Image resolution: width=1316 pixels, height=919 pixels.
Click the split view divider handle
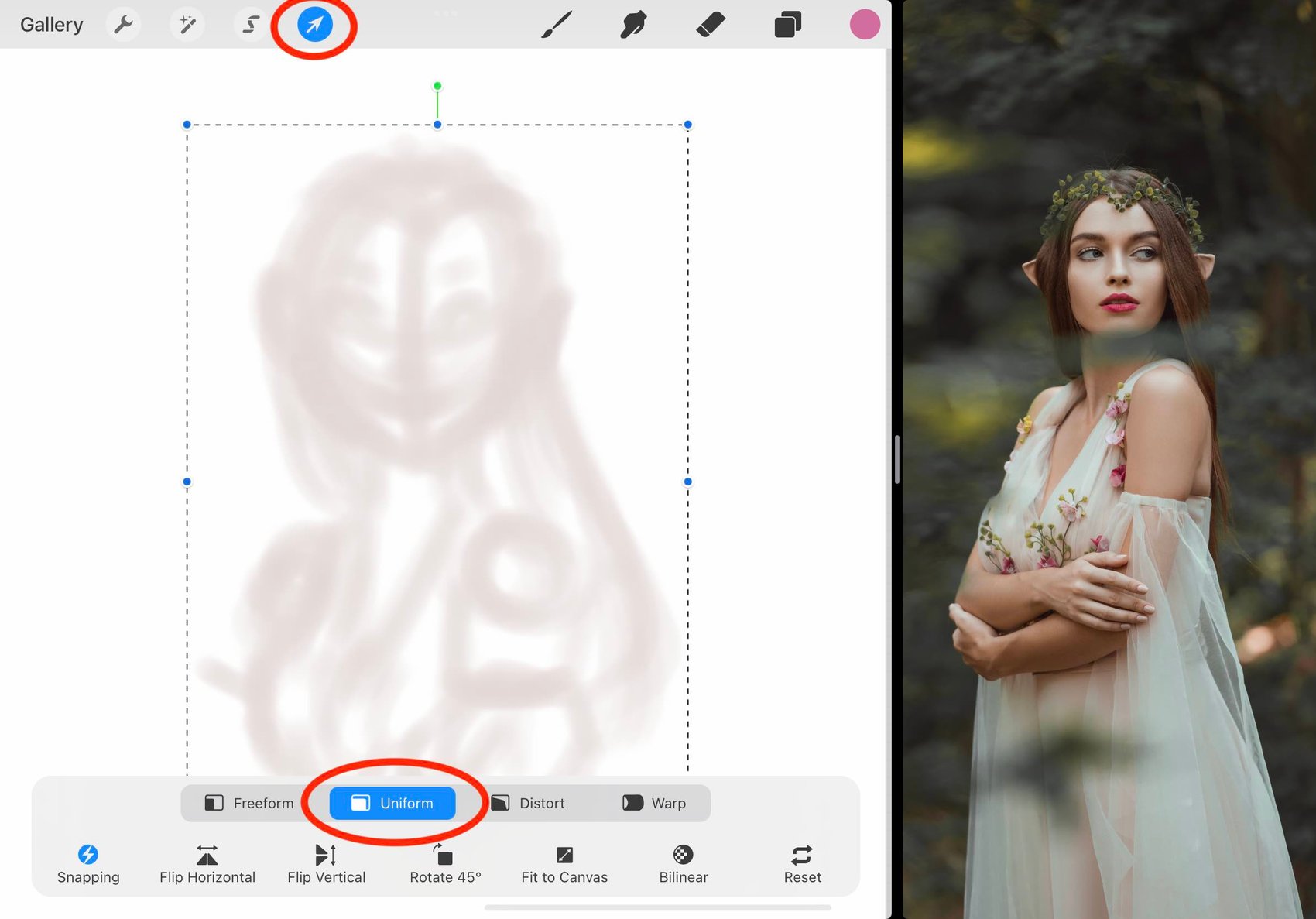pyautogui.click(x=896, y=459)
